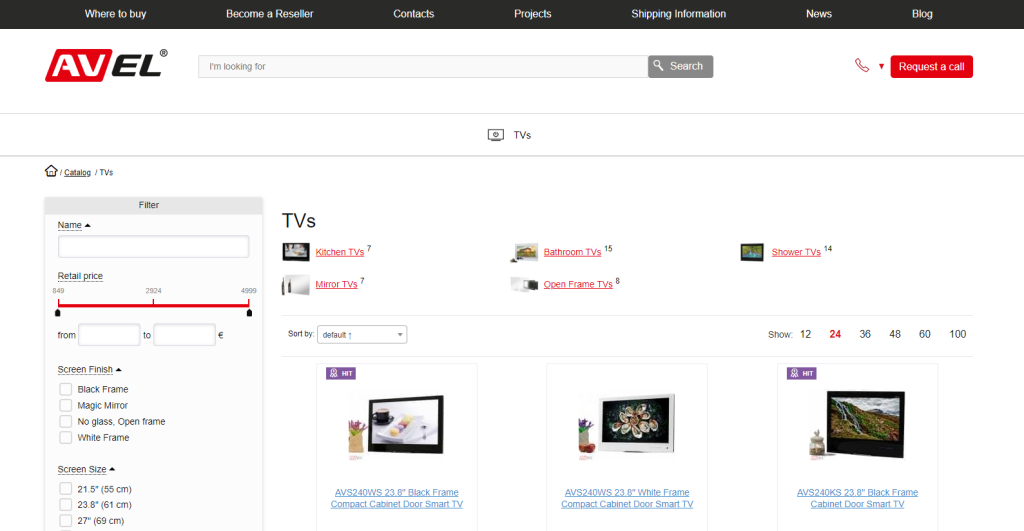The height and width of the screenshot is (531, 1024).
Task: Open Shower TVs thumbnail image
Action: [752, 252]
